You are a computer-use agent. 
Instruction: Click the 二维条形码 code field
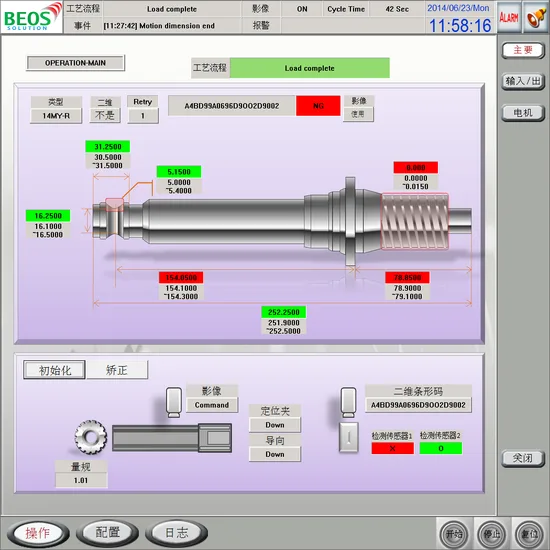coord(418,405)
